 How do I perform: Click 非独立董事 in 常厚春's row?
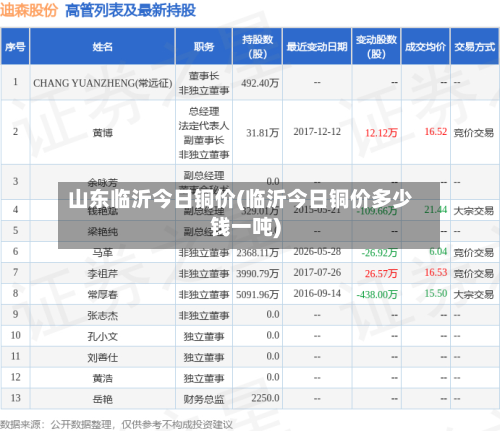(204, 294)
